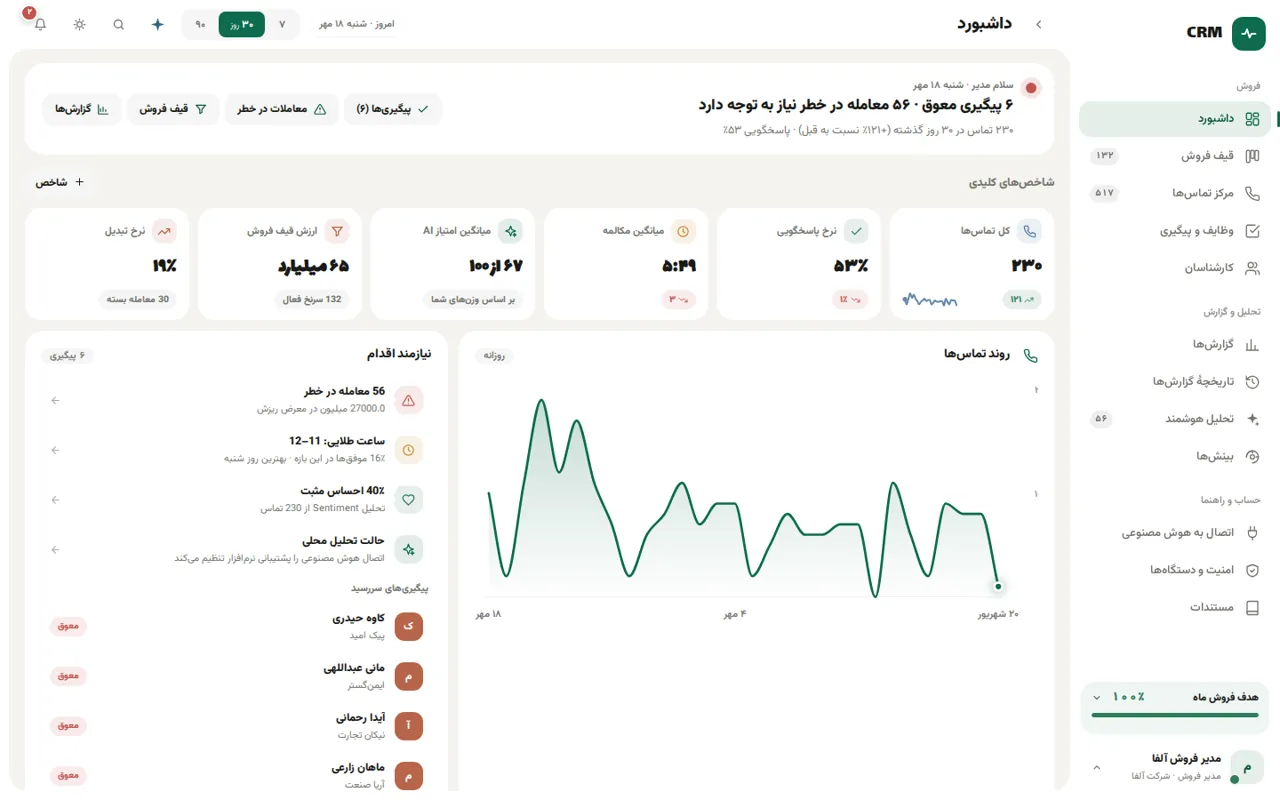Open the notifications bell icon
Image resolution: width=1280 pixels, height=800 pixels.
(x=40, y=24)
